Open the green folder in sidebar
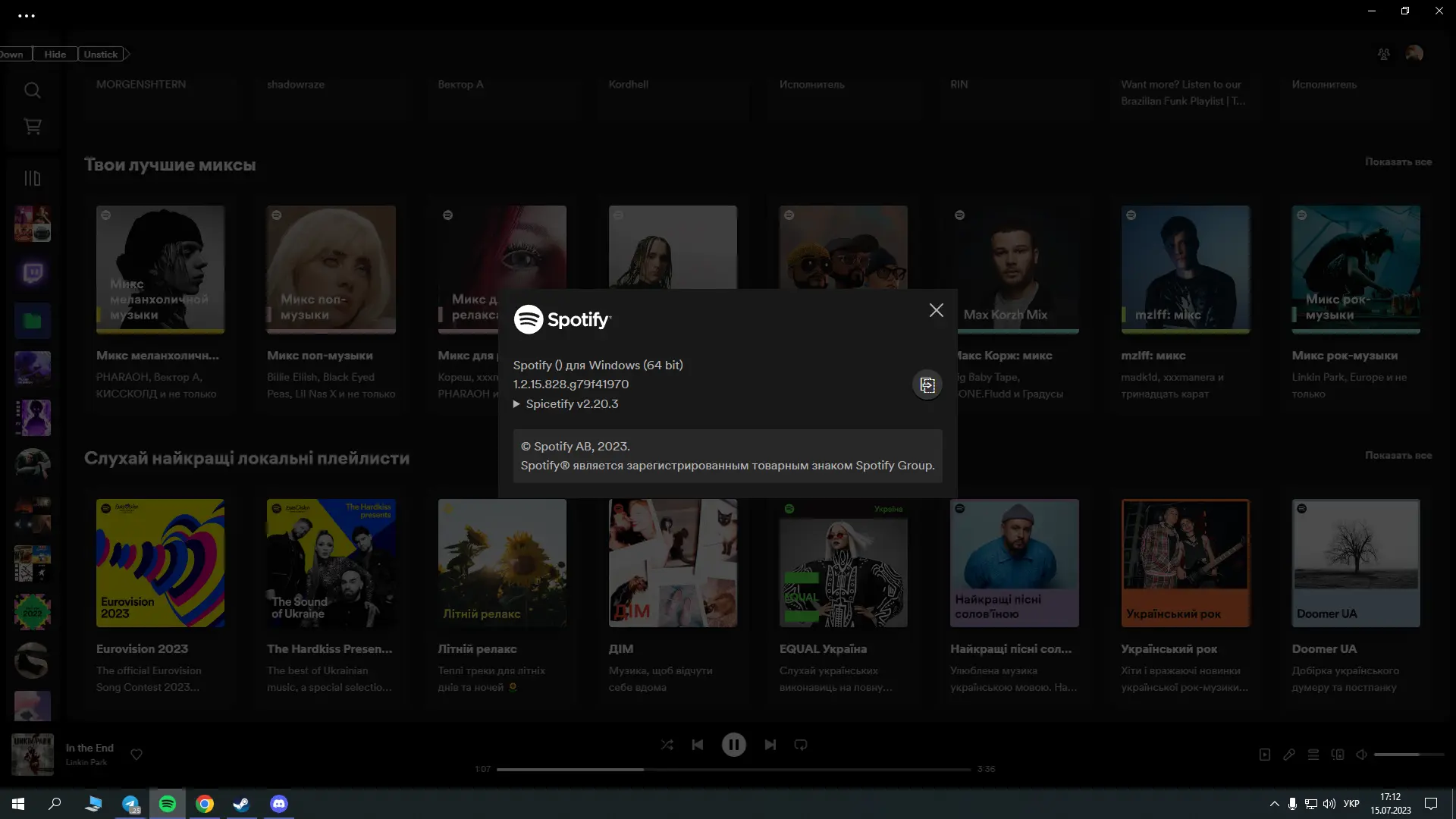This screenshot has height=819, width=1456. click(x=33, y=321)
